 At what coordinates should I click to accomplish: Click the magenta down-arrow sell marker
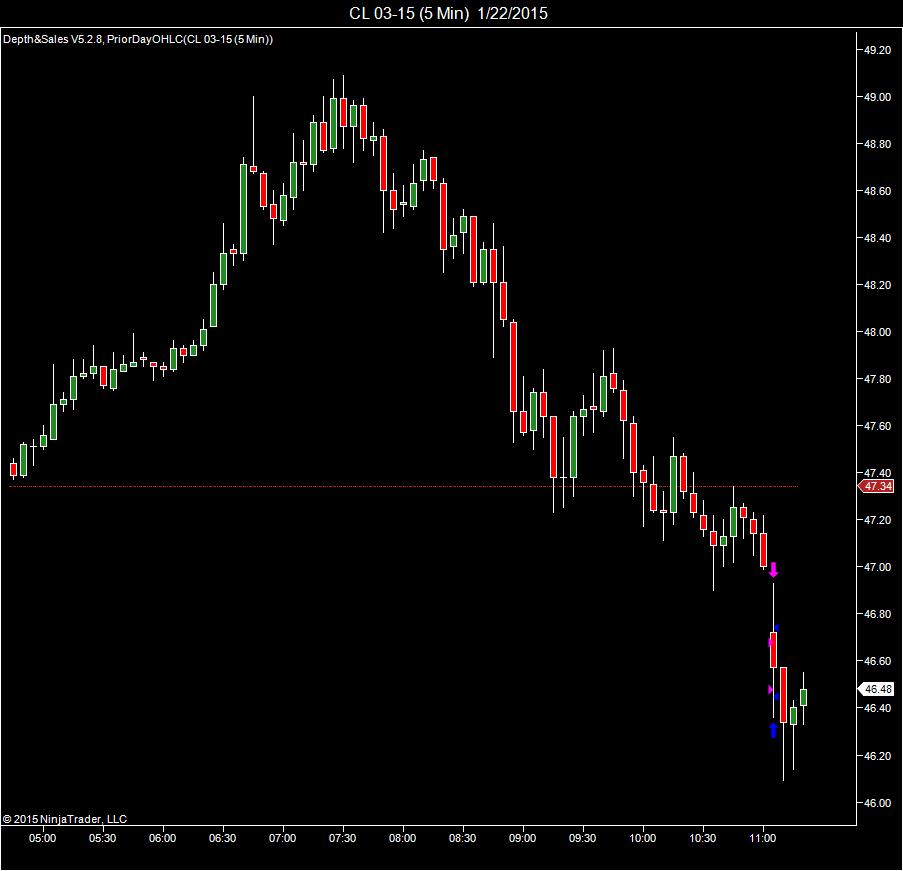773,570
